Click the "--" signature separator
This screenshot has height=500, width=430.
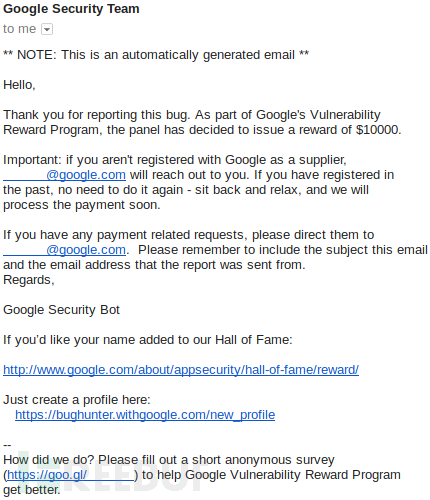click(7, 445)
